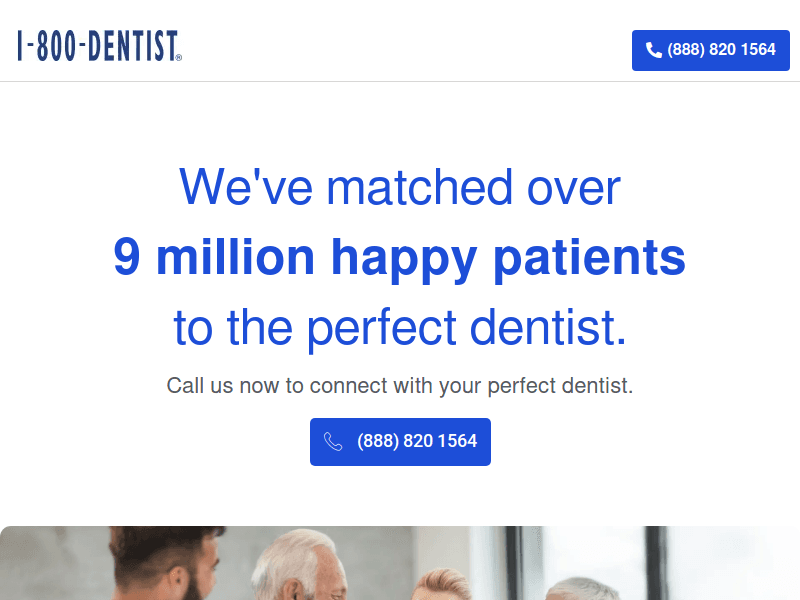800x600 pixels.
Task: Click the line 'to the perfect dentist.'
Action: click(400, 327)
